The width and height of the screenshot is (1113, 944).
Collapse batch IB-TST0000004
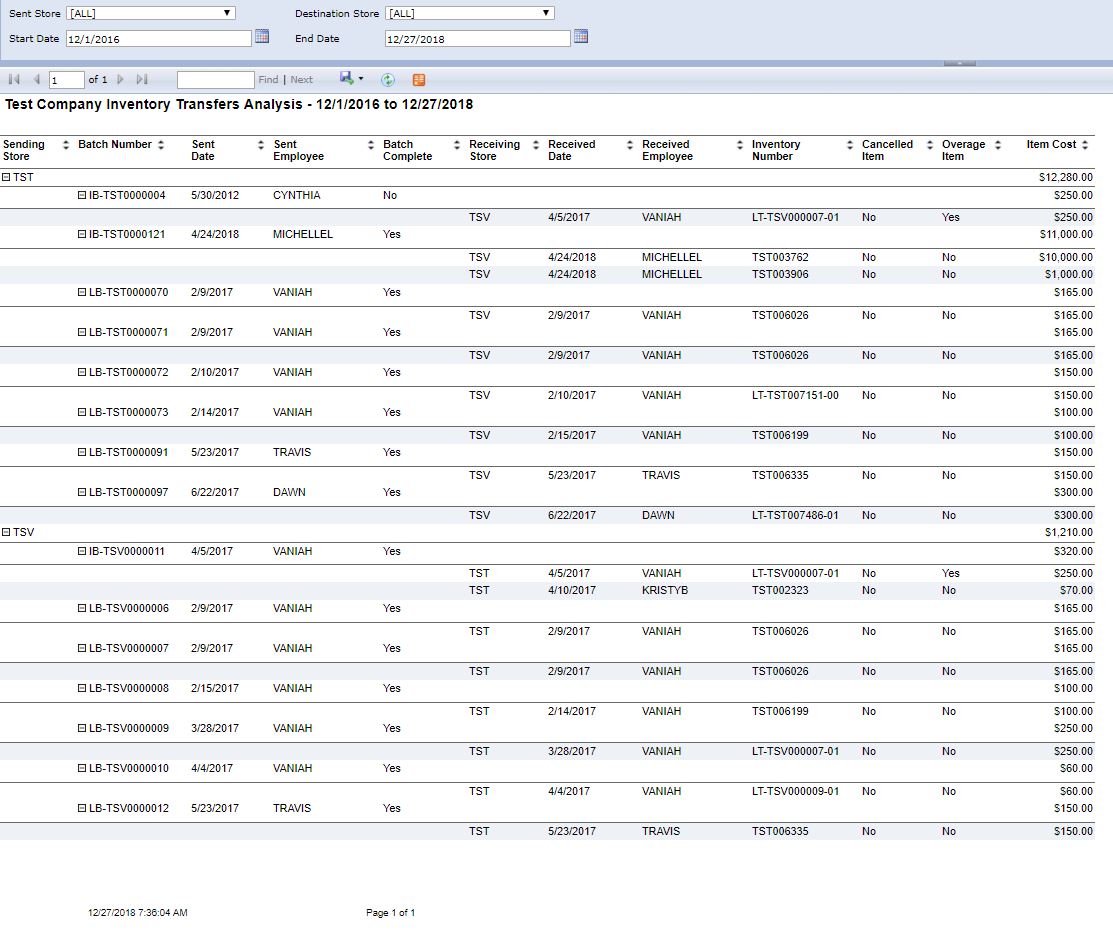click(82, 195)
